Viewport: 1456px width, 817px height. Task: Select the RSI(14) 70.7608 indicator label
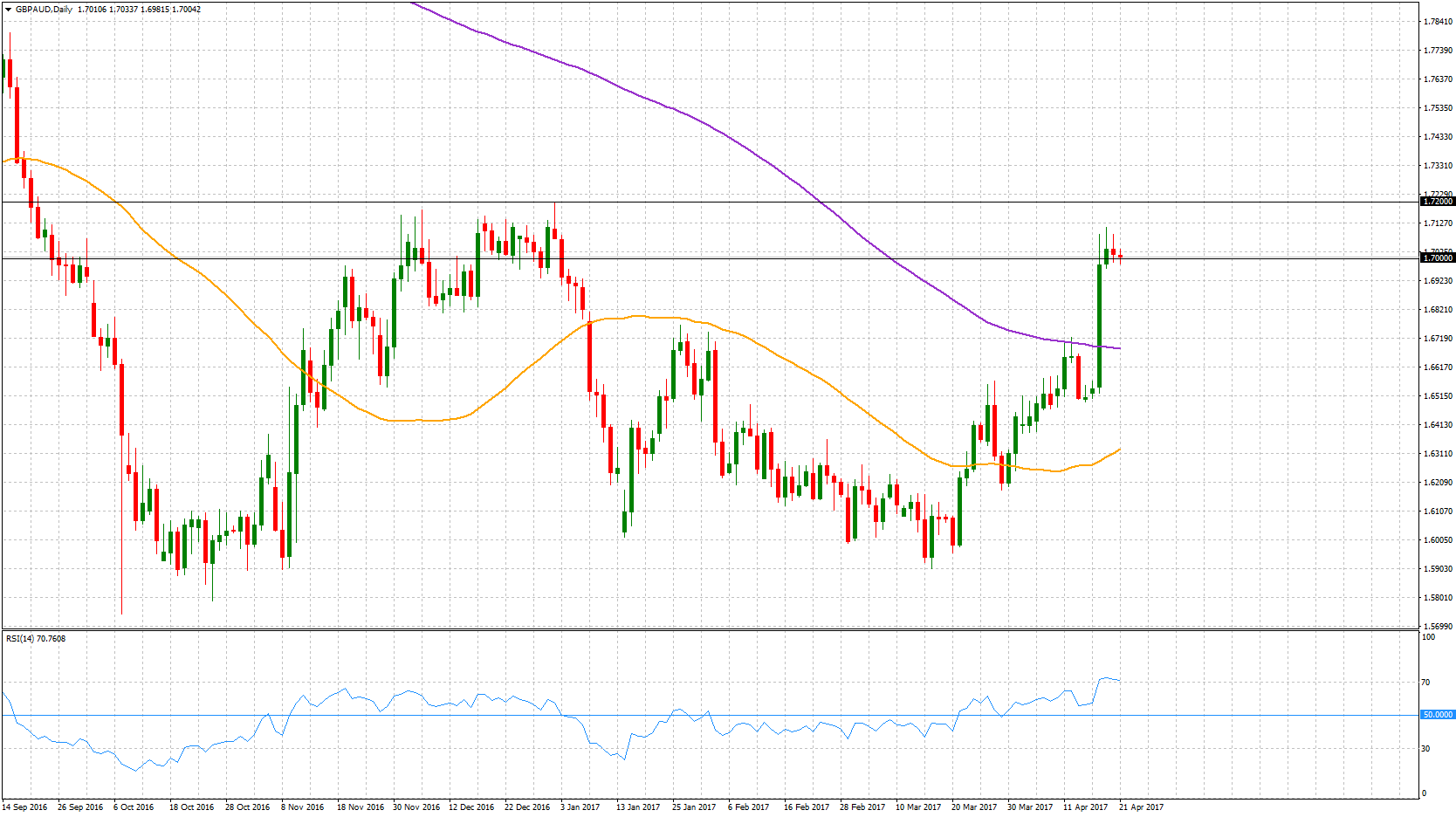click(x=36, y=639)
